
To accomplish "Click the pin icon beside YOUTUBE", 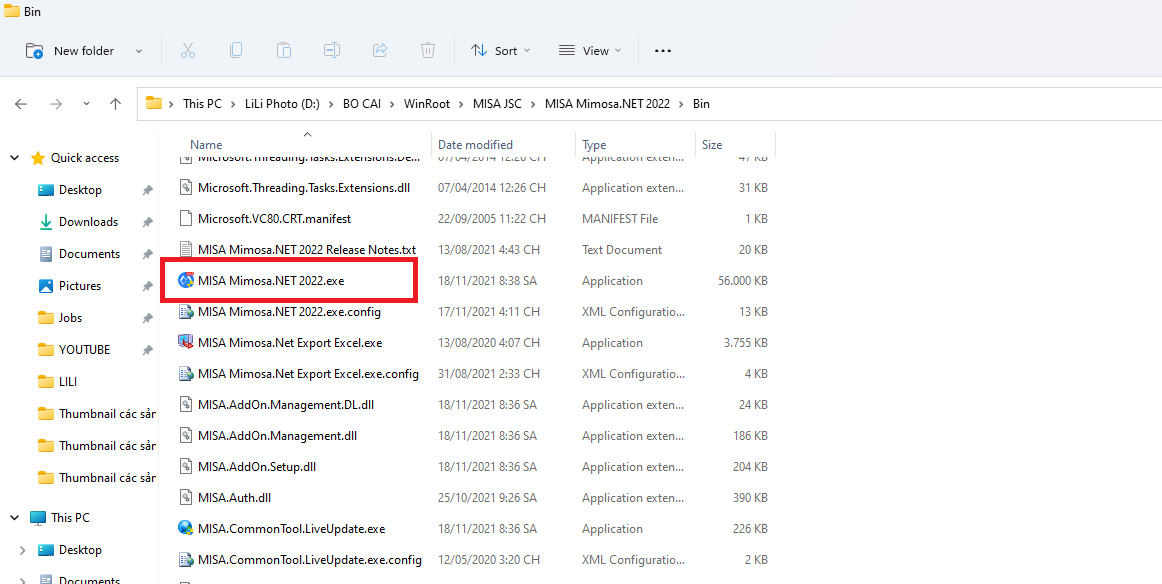I will click(147, 350).
